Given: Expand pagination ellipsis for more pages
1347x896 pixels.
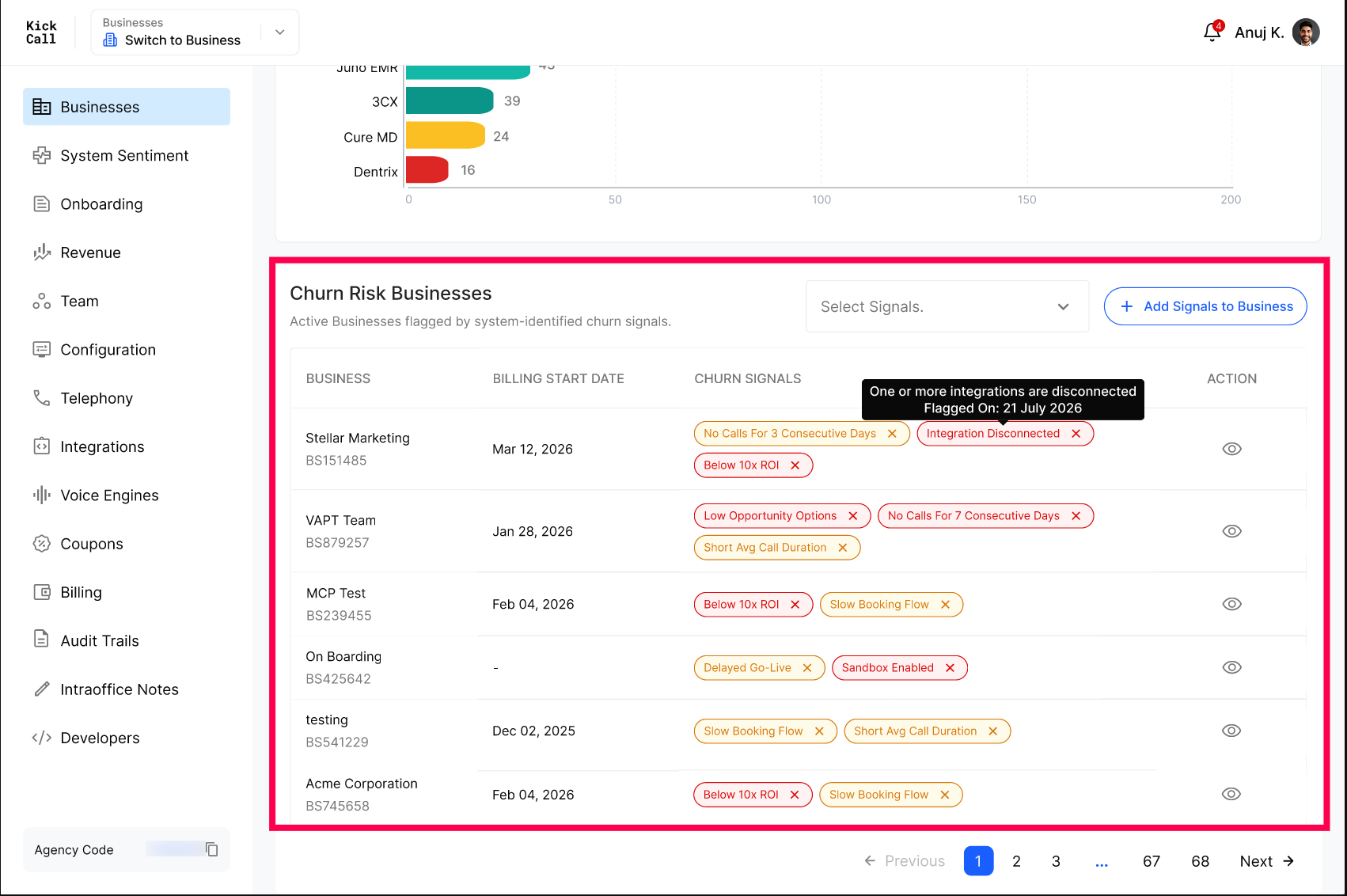Looking at the screenshot, I should point(1102,862).
